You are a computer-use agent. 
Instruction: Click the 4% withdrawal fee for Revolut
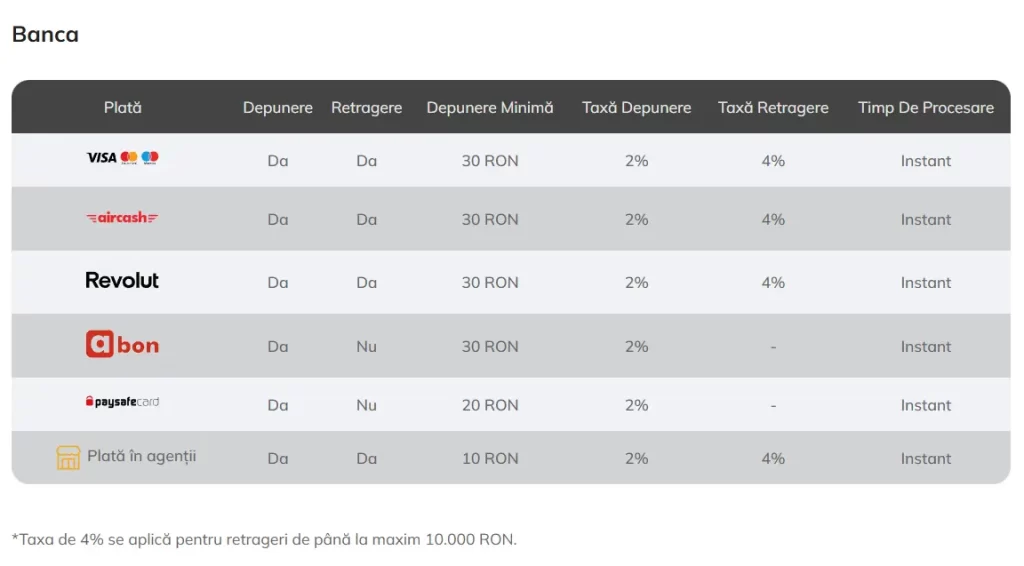coord(773,283)
